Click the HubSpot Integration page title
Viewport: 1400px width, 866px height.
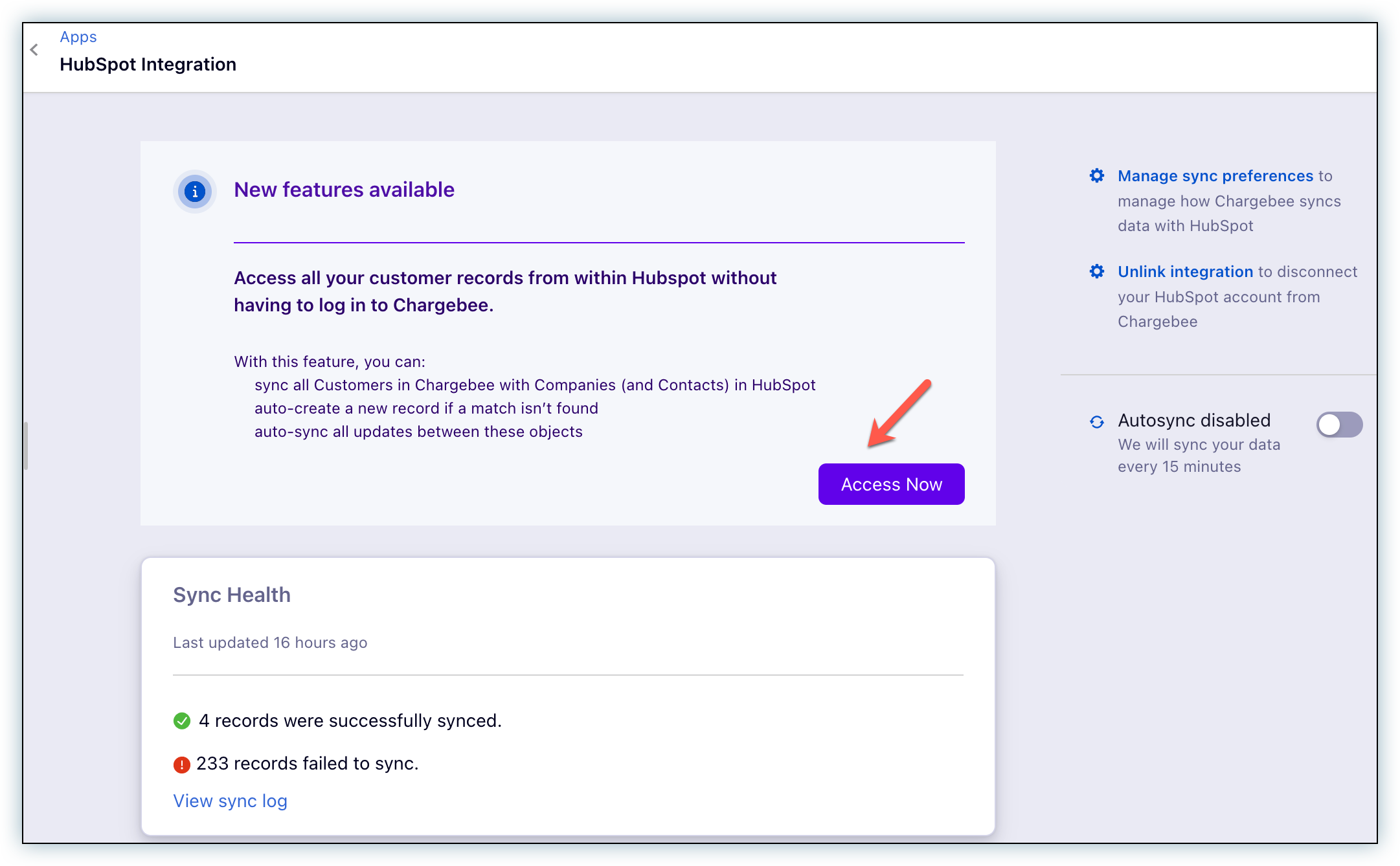point(148,64)
